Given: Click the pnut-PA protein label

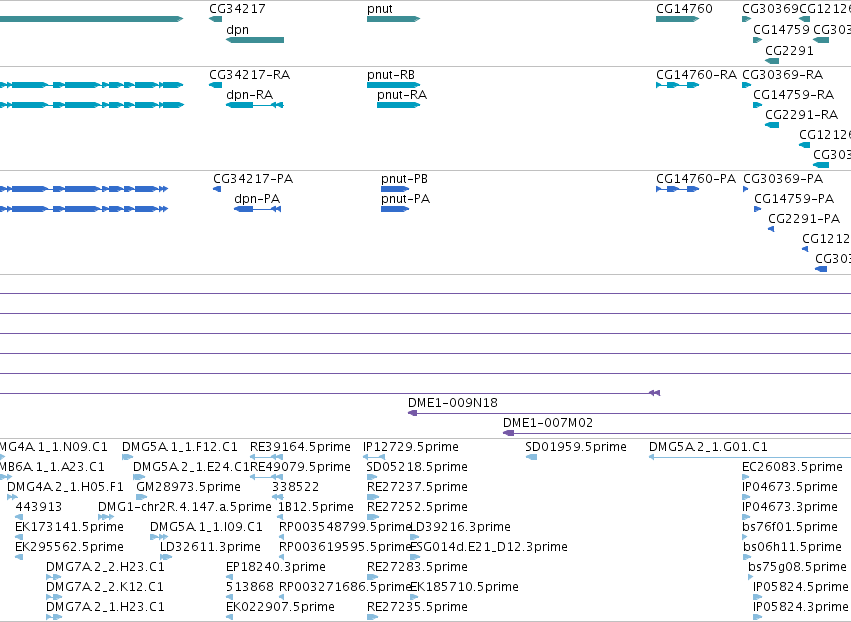Looking at the screenshot, I should point(405,199).
